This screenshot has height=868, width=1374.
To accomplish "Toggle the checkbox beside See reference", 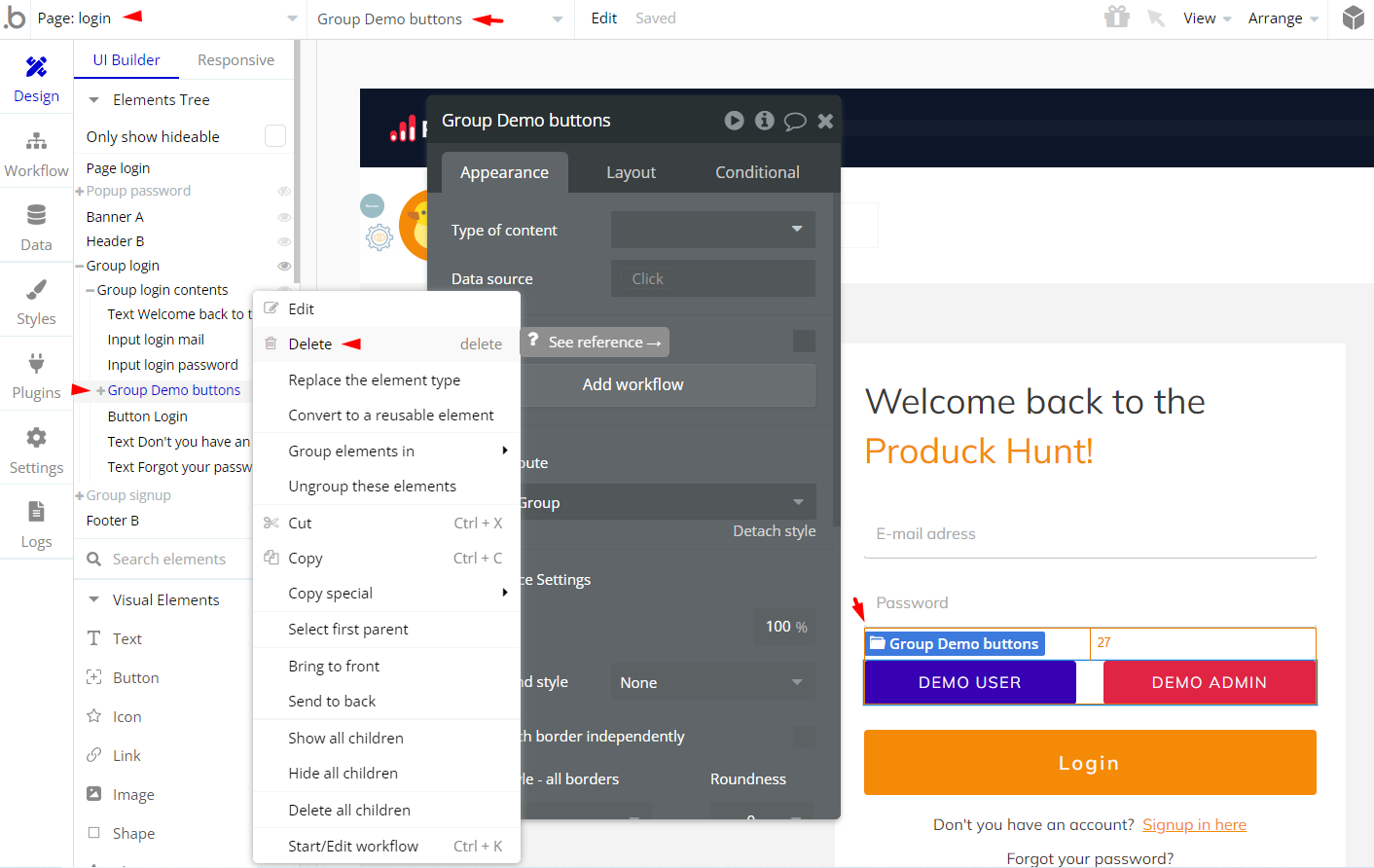I will click(x=804, y=341).
